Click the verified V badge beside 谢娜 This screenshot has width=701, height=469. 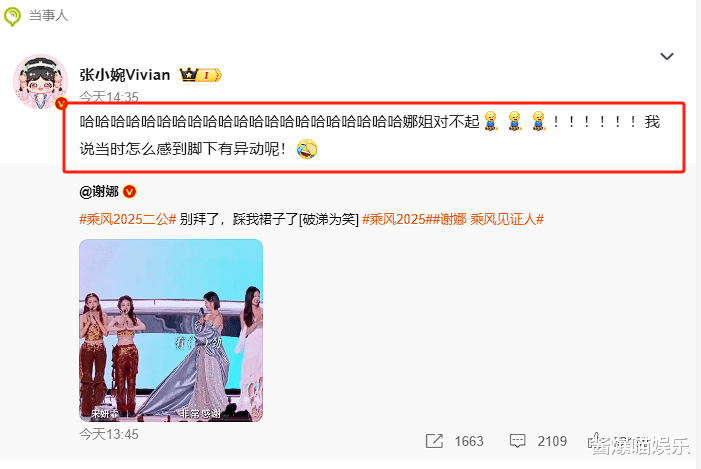pyautogui.click(x=130, y=192)
